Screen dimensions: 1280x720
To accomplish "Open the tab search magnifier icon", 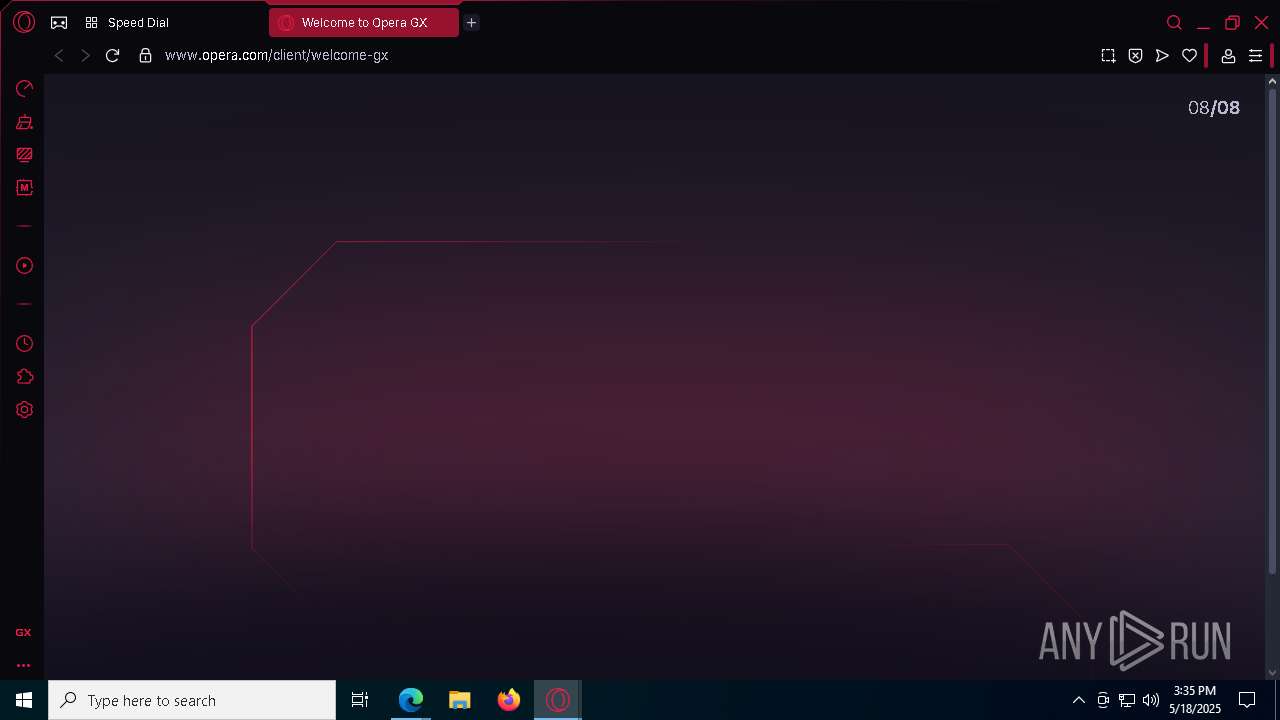I will (1174, 22).
